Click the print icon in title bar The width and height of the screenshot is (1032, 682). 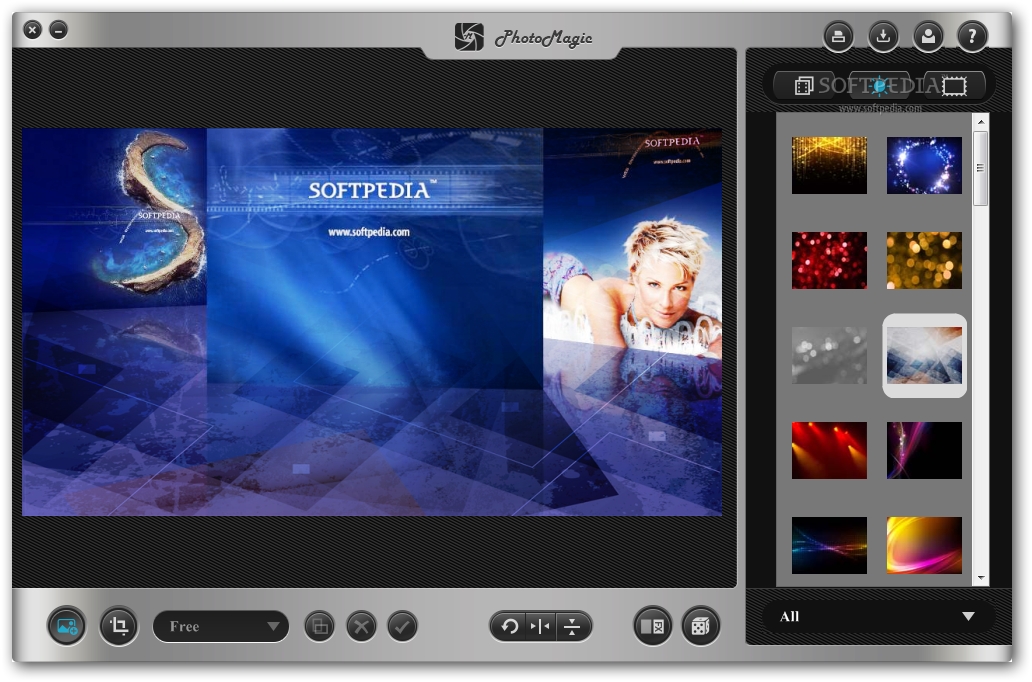coord(838,36)
